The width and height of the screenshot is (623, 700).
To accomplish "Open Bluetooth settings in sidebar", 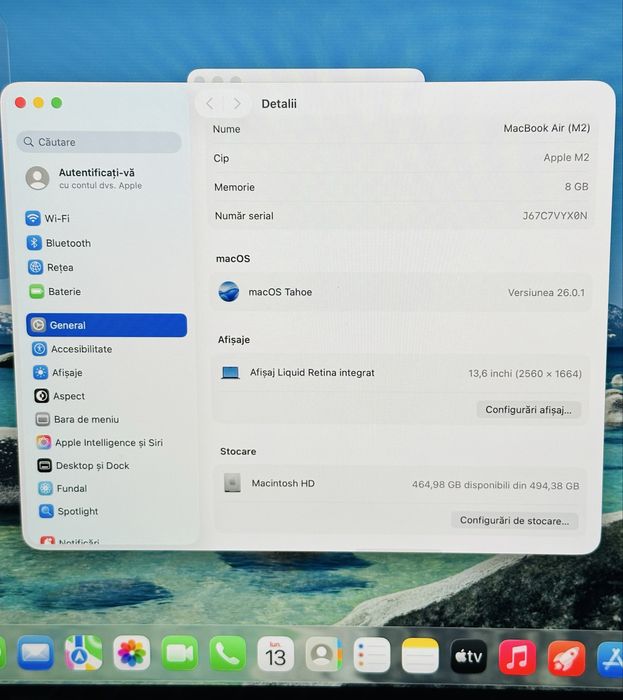I will (59, 243).
